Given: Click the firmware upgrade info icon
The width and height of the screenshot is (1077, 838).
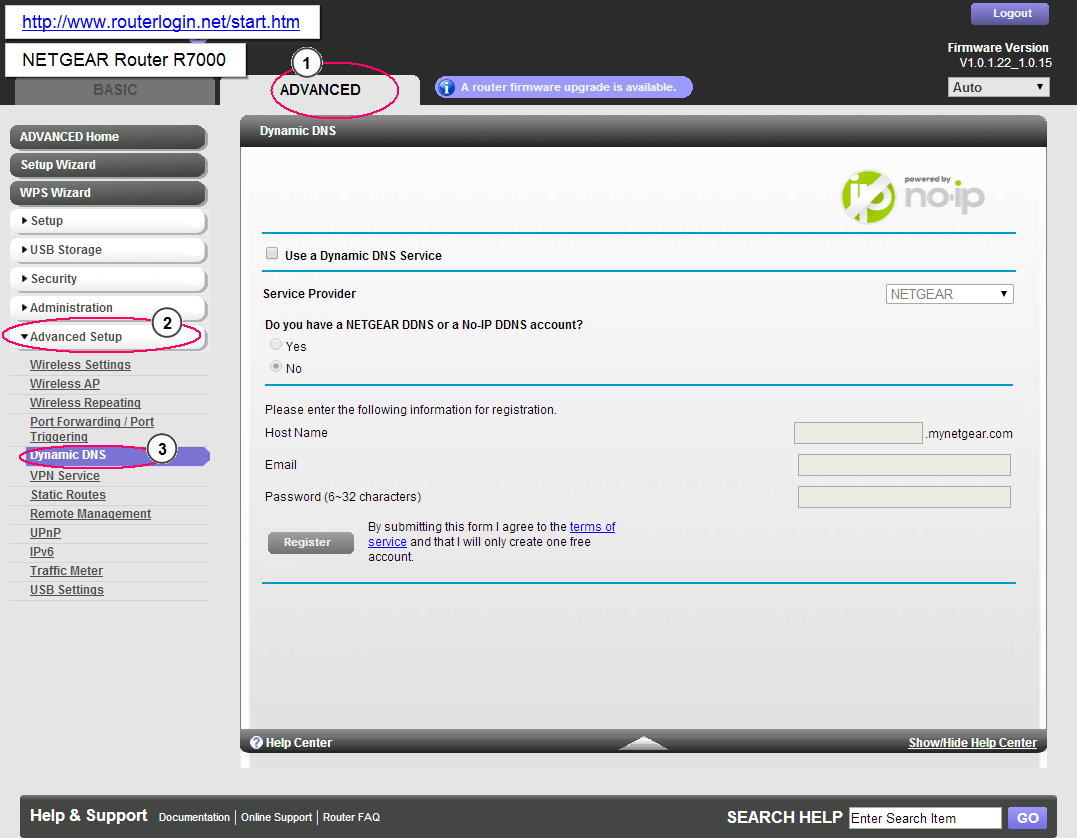Looking at the screenshot, I should (x=446, y=87).
